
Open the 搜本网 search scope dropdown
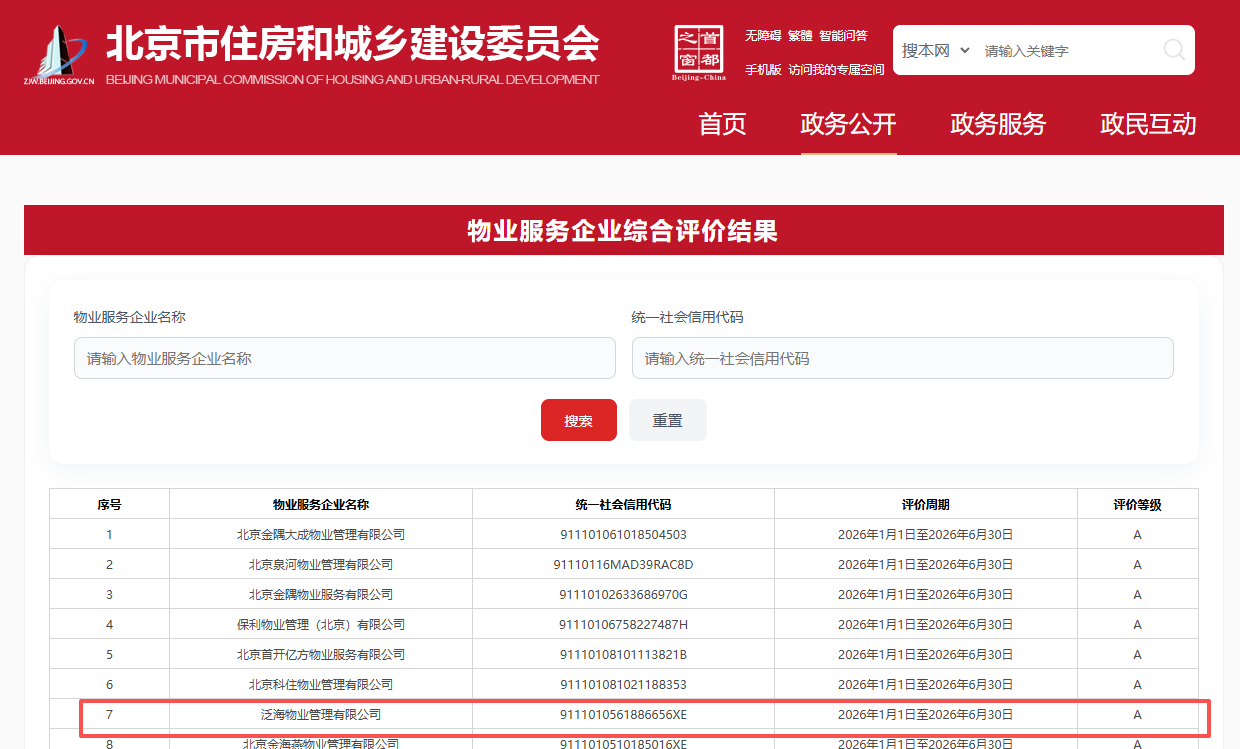(936, 50)
